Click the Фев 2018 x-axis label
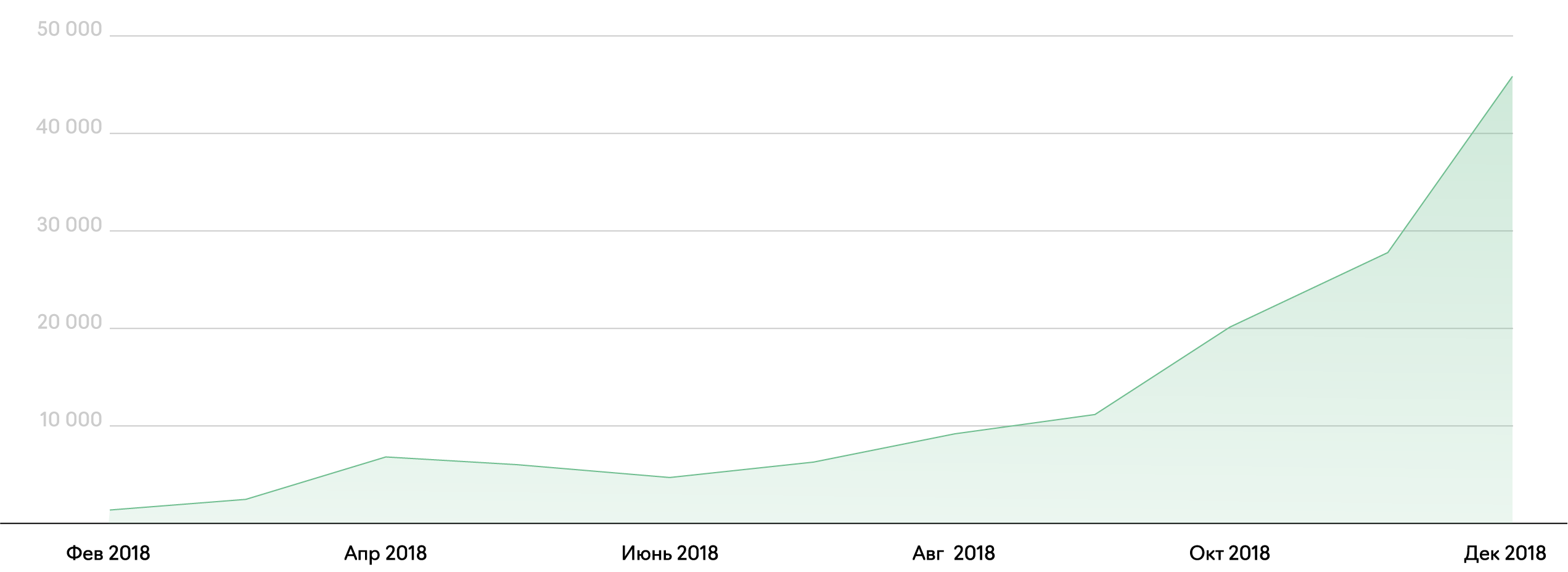Screen dimensions: 1568x572 coord(108,553)
